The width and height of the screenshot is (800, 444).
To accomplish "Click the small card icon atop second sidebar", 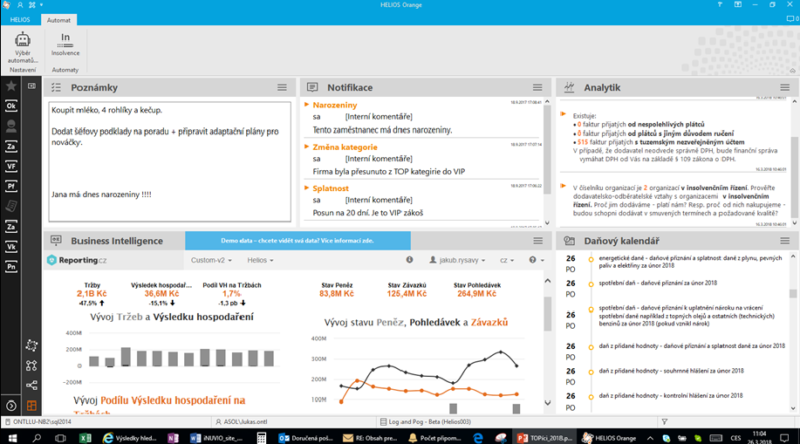I will click(32, 86).
